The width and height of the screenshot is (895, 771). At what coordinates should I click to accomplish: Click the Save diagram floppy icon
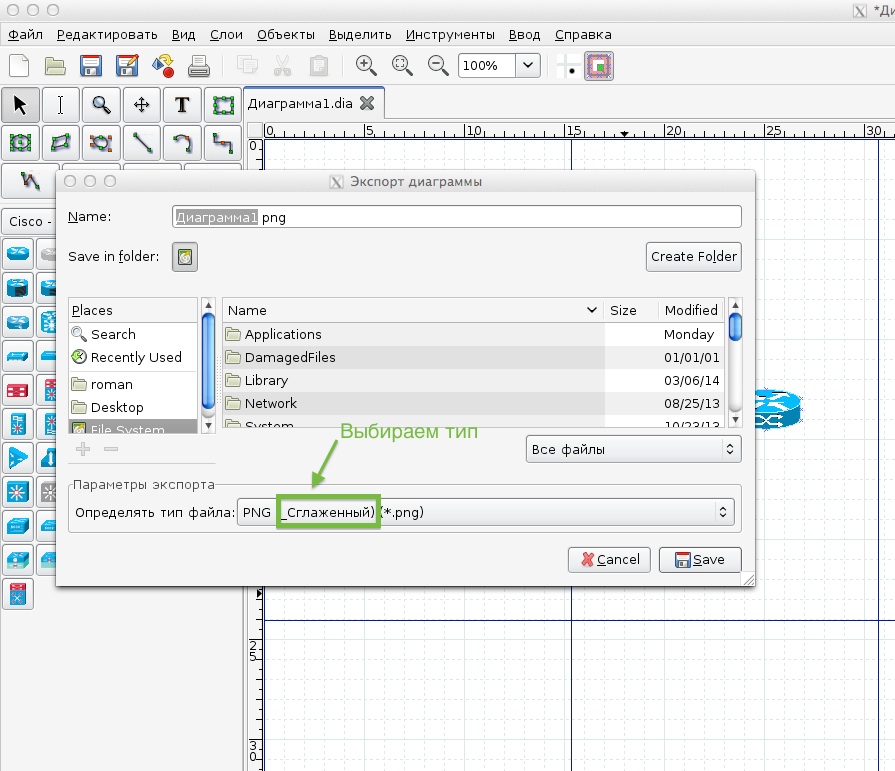[x=91, y=66]
